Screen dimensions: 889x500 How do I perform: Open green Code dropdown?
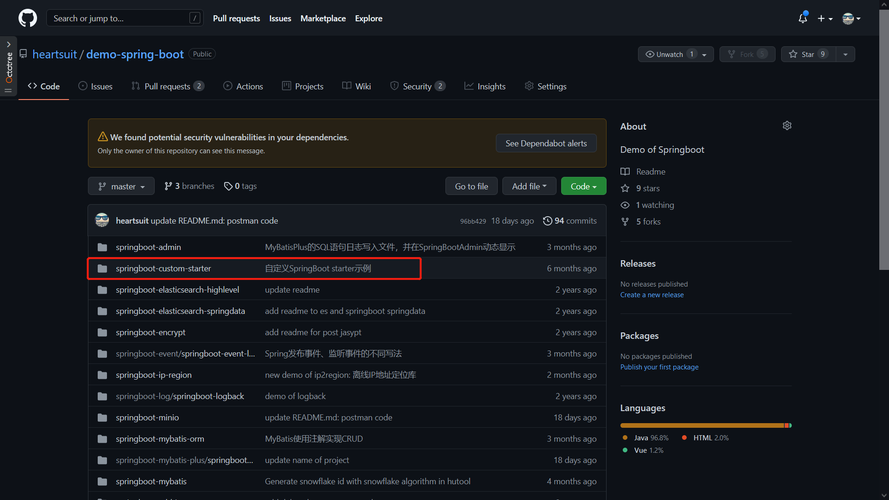[583, 186]
